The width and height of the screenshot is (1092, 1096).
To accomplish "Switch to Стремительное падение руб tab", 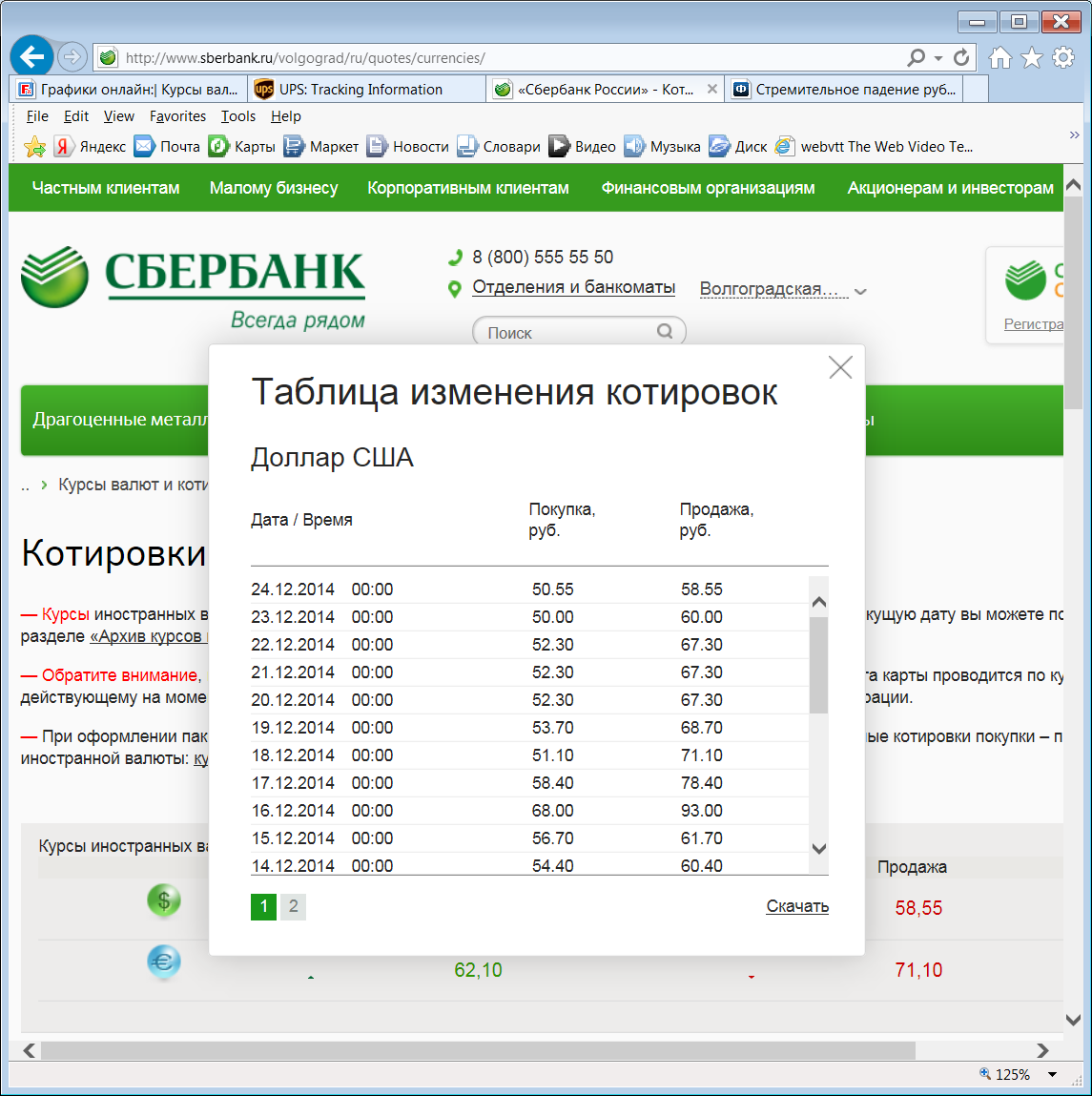I will 844,90.
